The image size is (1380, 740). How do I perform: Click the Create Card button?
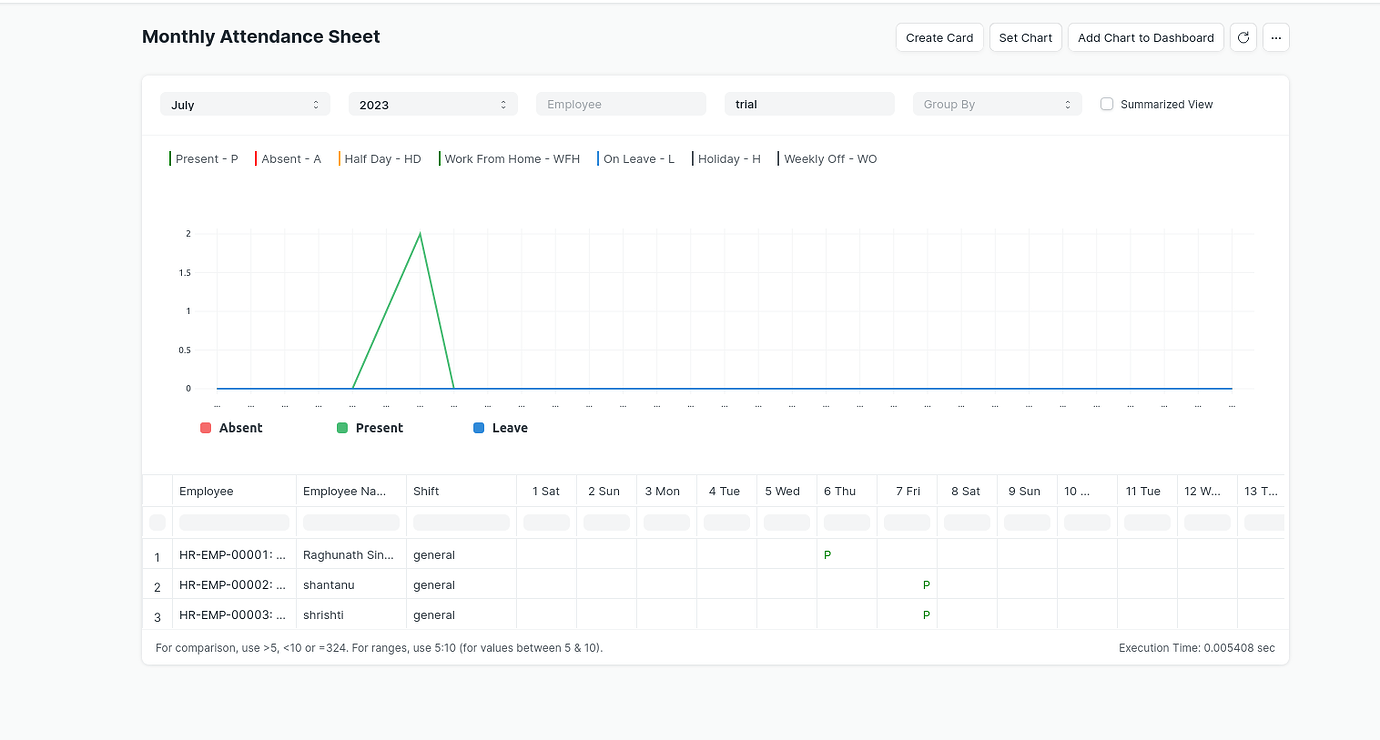939,37
